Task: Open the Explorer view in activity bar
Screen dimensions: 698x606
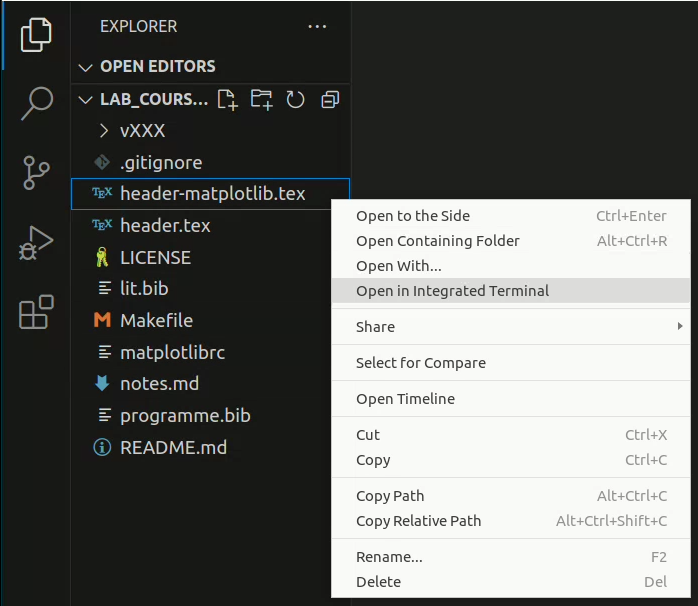Action: [x=36, y=35]
